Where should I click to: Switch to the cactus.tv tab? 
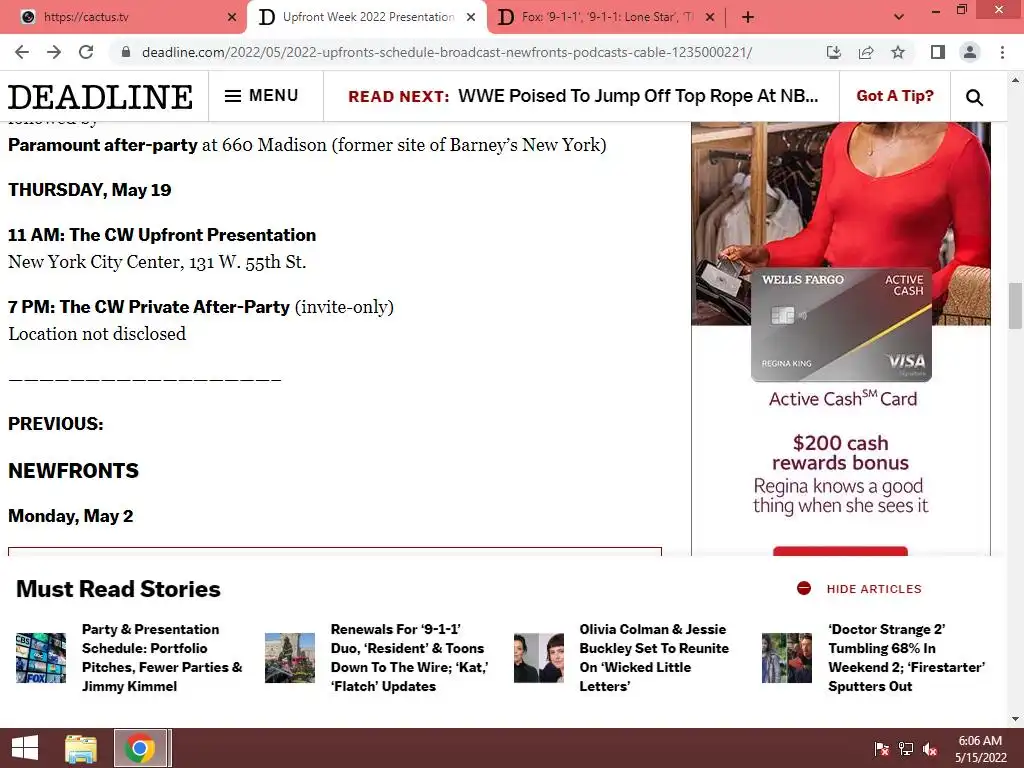coord(123,17)
